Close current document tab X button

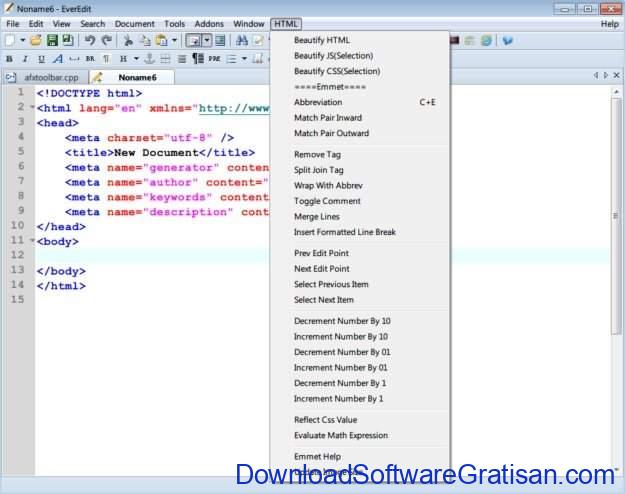point(616,75)
